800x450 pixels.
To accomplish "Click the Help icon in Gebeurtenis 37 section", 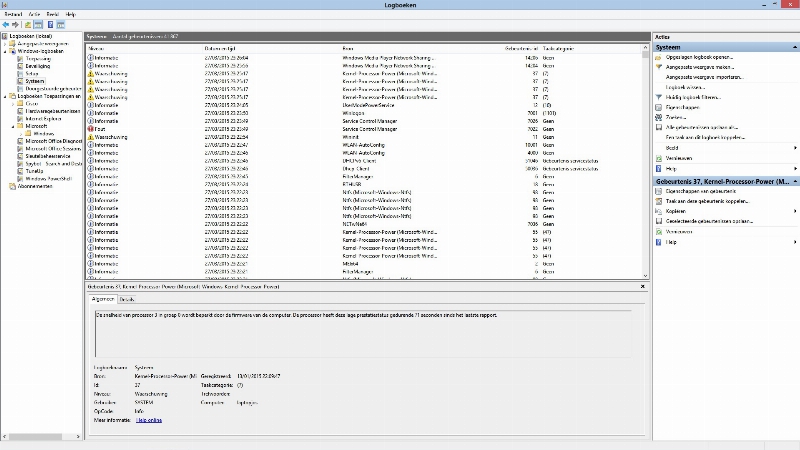I will (x=659, y=242).
